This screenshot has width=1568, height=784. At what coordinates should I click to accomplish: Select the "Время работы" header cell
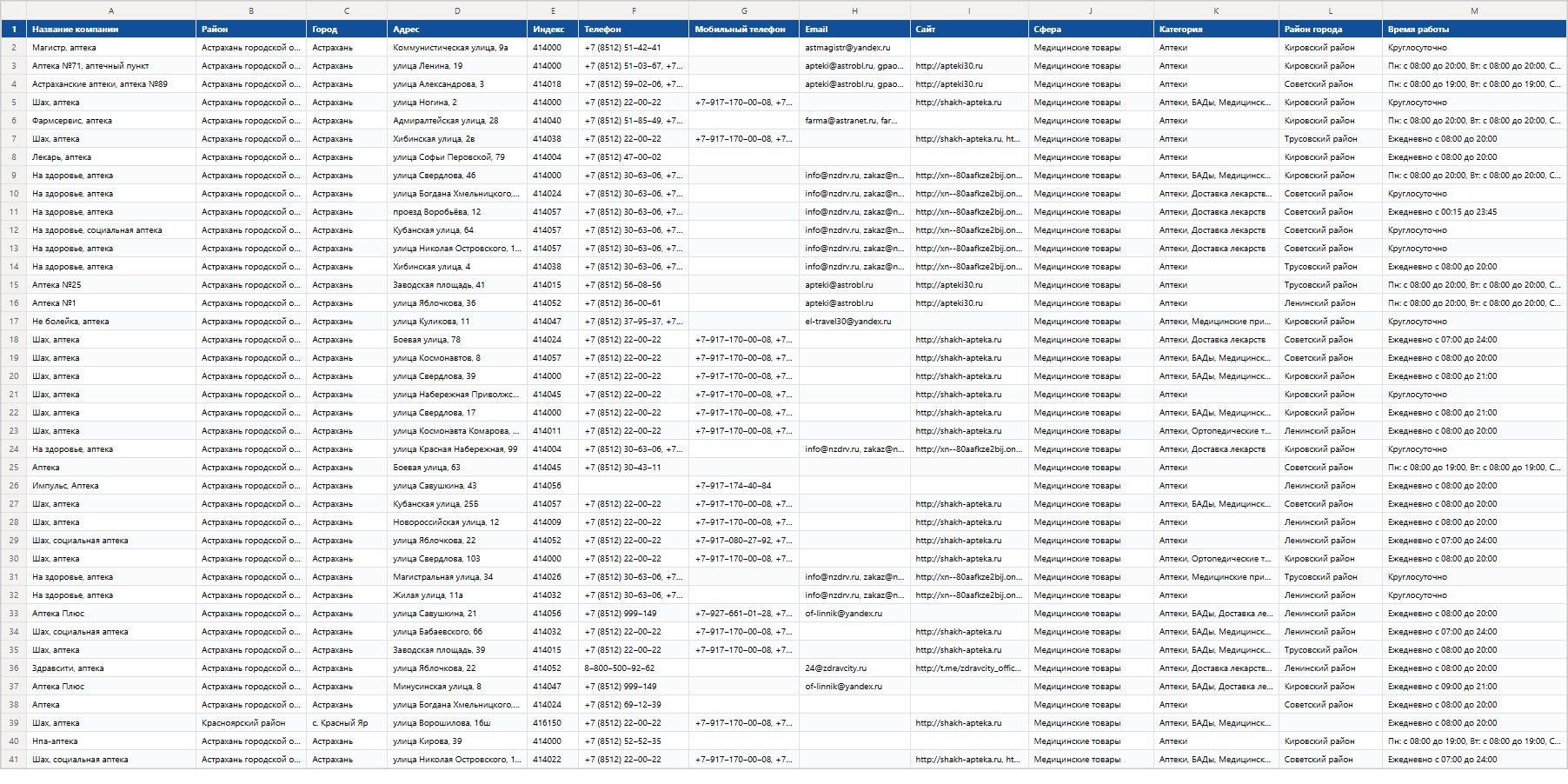click(x=1475, y=29)
